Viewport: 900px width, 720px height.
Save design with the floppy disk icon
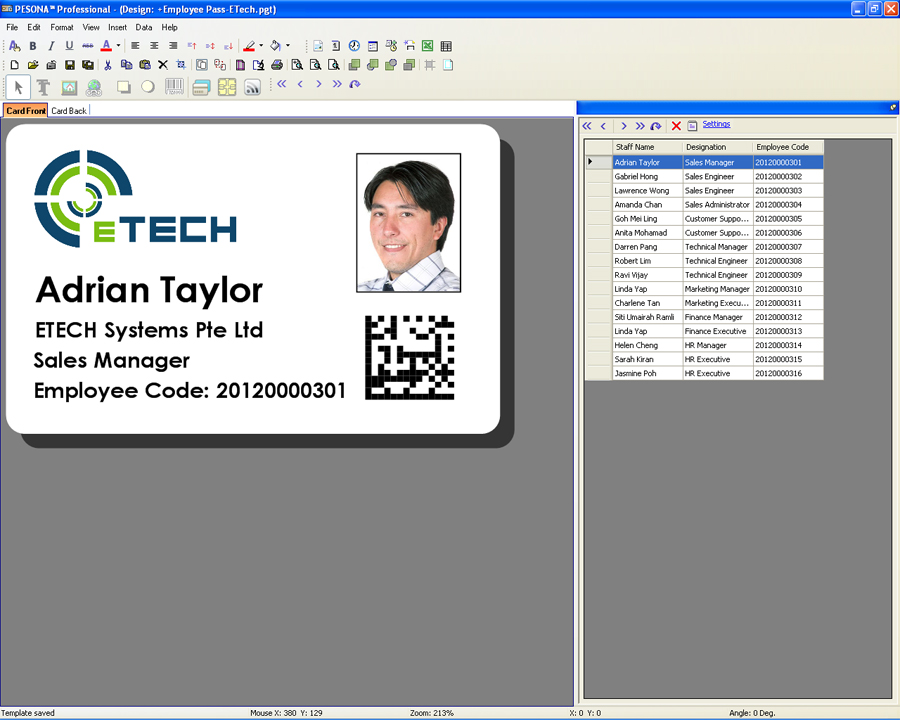pos(70,65)
